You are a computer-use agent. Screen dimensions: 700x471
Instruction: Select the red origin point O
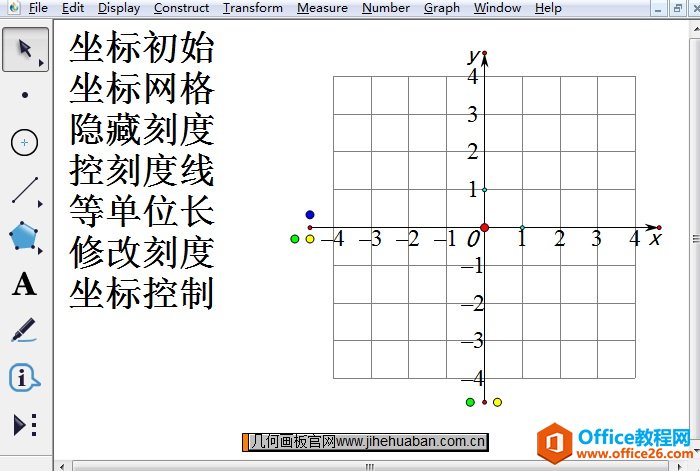[484, 228]
